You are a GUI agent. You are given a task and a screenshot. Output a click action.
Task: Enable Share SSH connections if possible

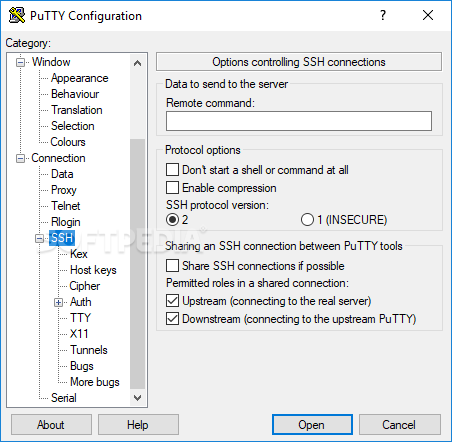(172, 266)
